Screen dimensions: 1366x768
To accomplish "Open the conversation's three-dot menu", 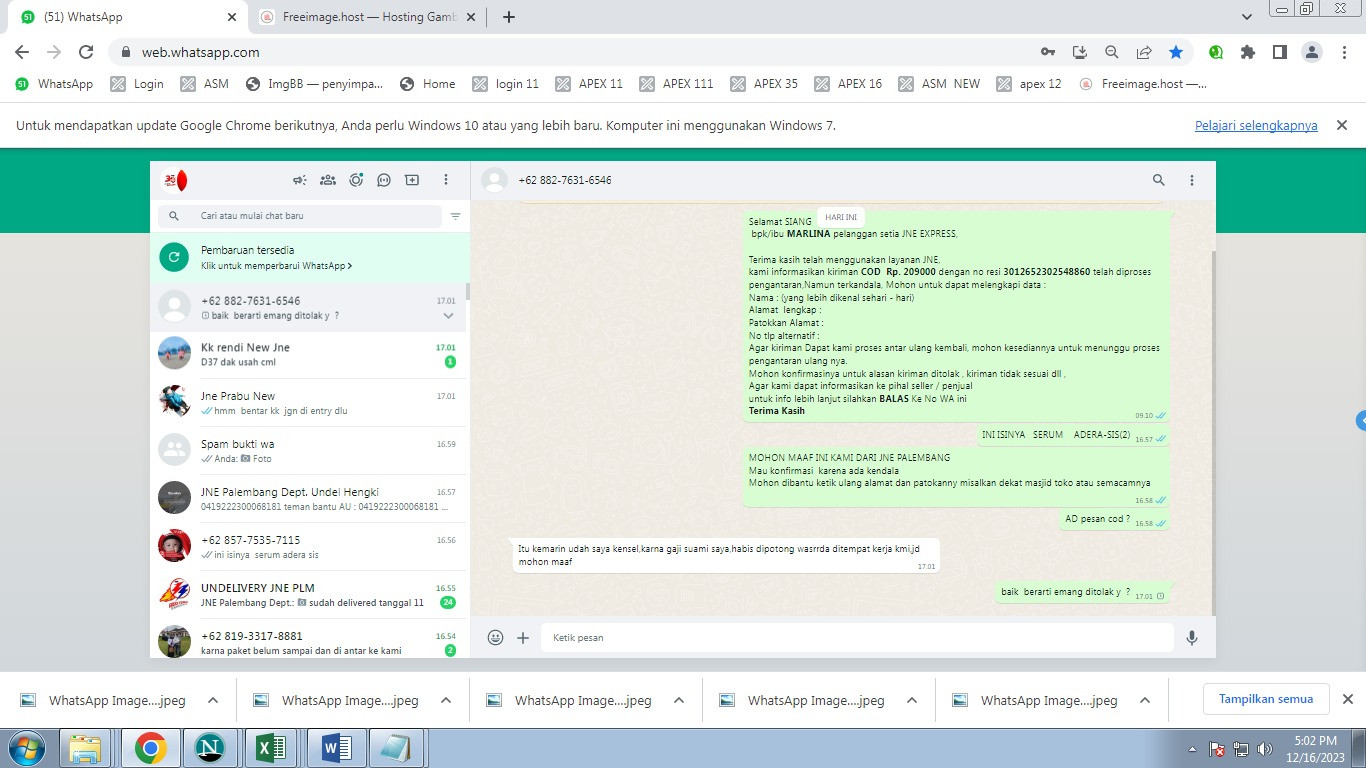I will [1192, 180].
